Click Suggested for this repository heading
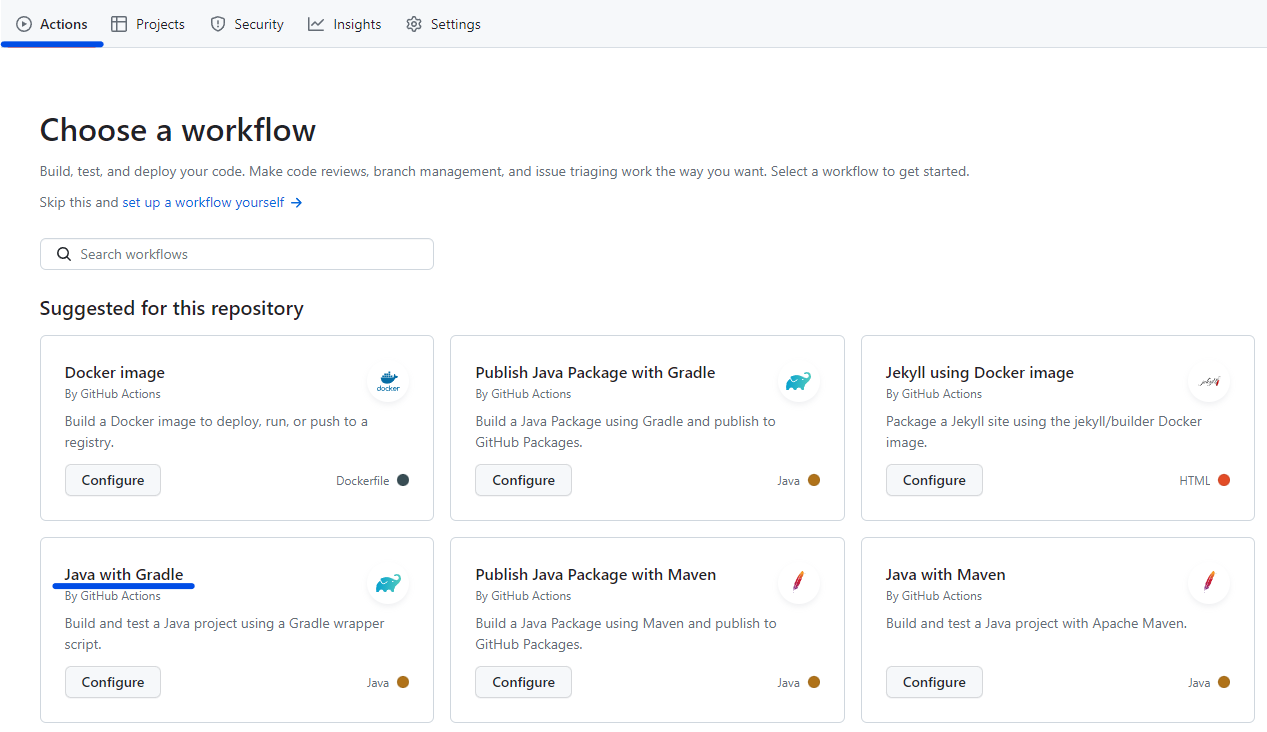Screen dimensions: 1267x732 point(172,308)
